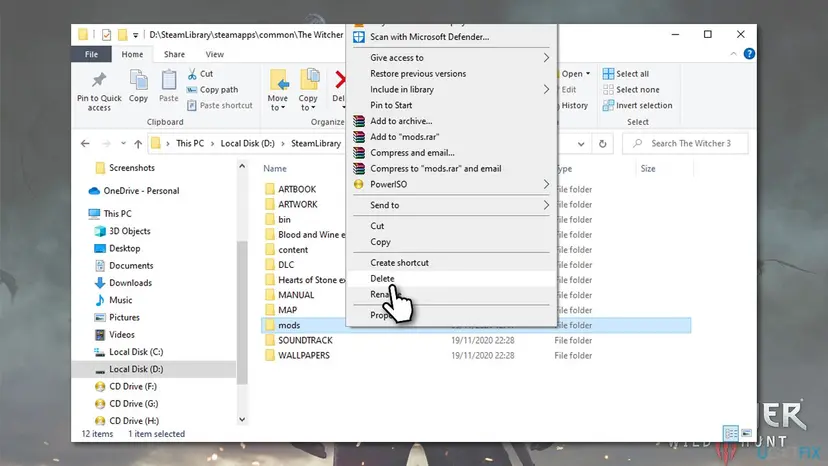Screen dimensions: 828x466
Task: Open the address bar history dropdown
Action: 581,144
